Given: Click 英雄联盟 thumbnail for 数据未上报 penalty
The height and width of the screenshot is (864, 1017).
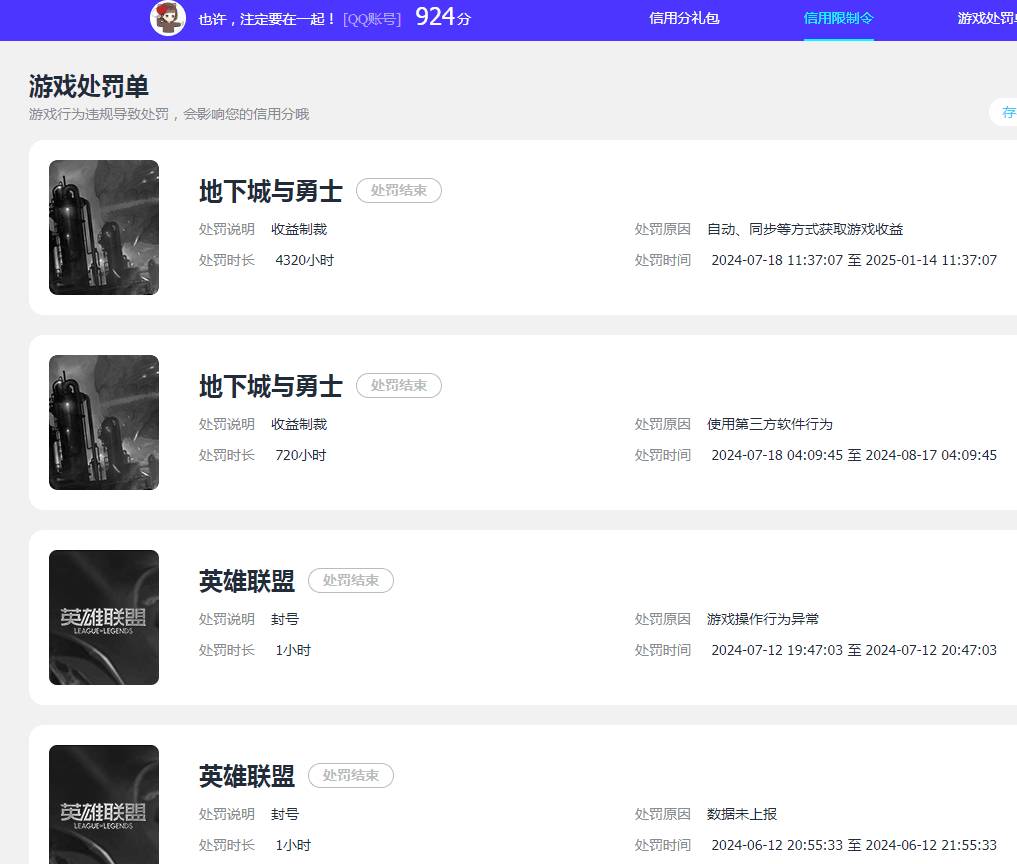Looking at the screenshot, I should pos(104,805).
